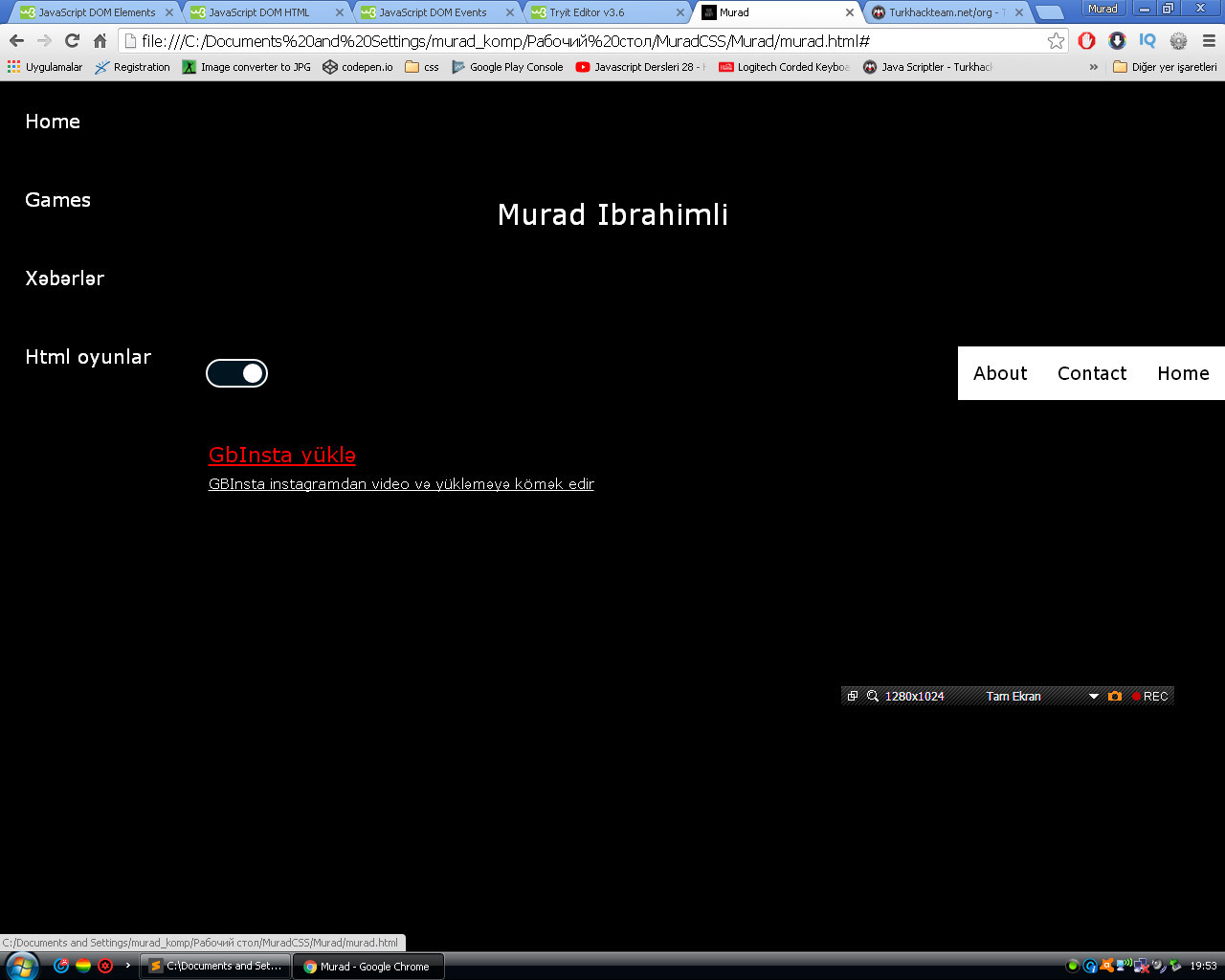Open the GbInsta yüklə link

click(282, 455)
